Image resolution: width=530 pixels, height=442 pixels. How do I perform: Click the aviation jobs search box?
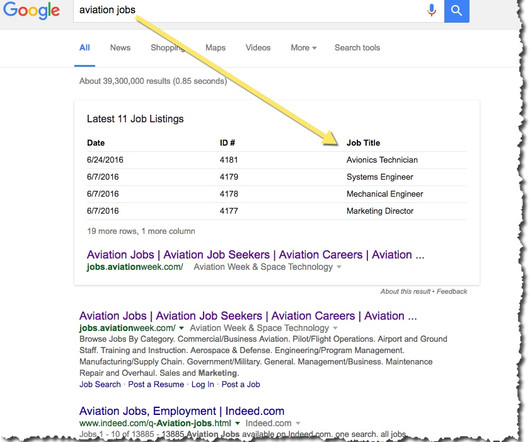(x=250, y=10)
